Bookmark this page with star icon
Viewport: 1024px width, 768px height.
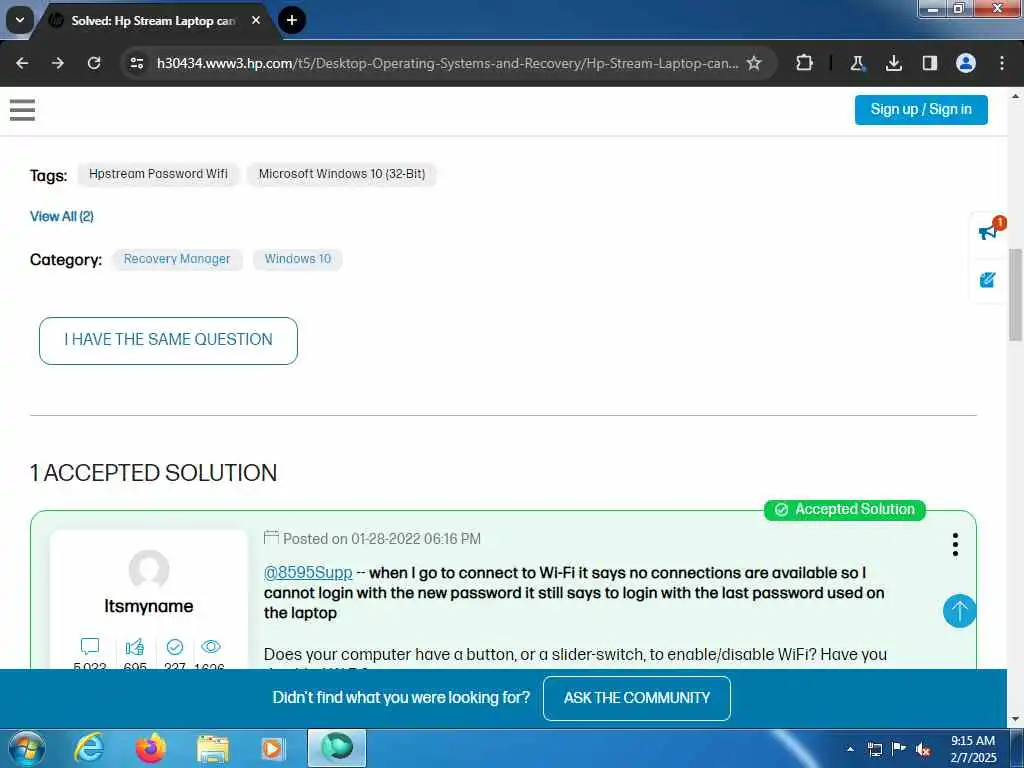754,63
